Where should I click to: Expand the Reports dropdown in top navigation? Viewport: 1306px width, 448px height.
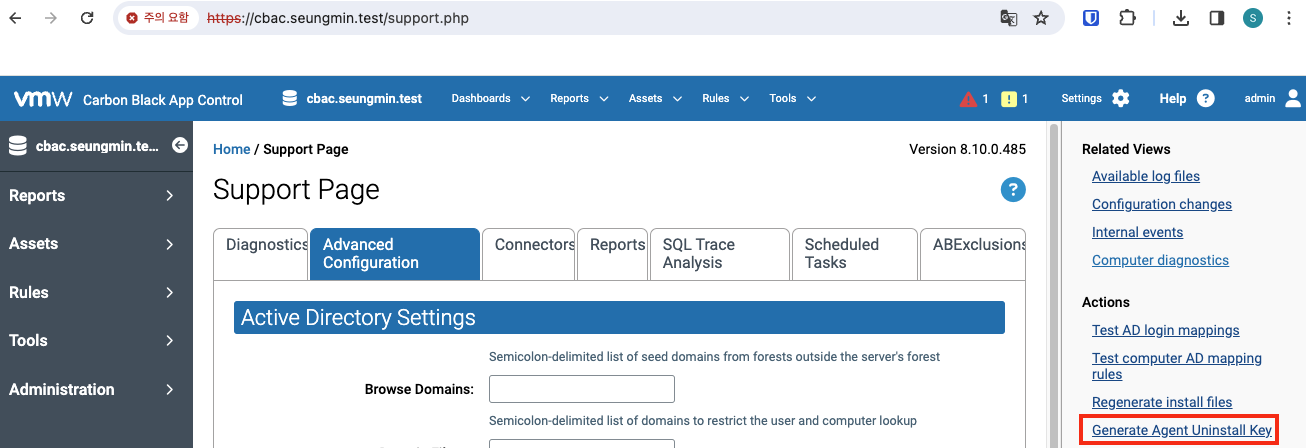pyautogui.click(x=579, y=98)
